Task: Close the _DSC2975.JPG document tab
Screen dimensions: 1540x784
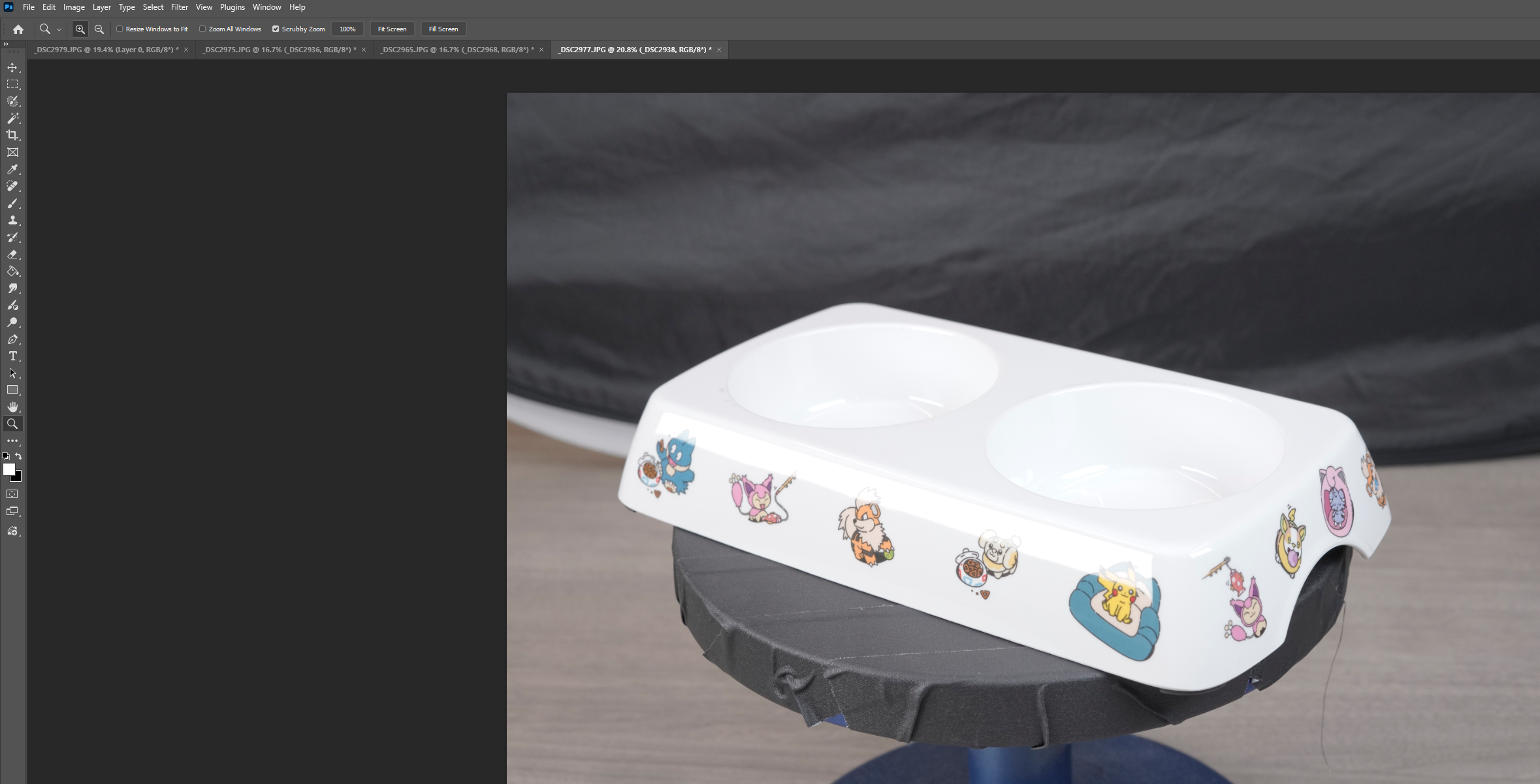Action: pyautogui.click(x=364, y=50)
